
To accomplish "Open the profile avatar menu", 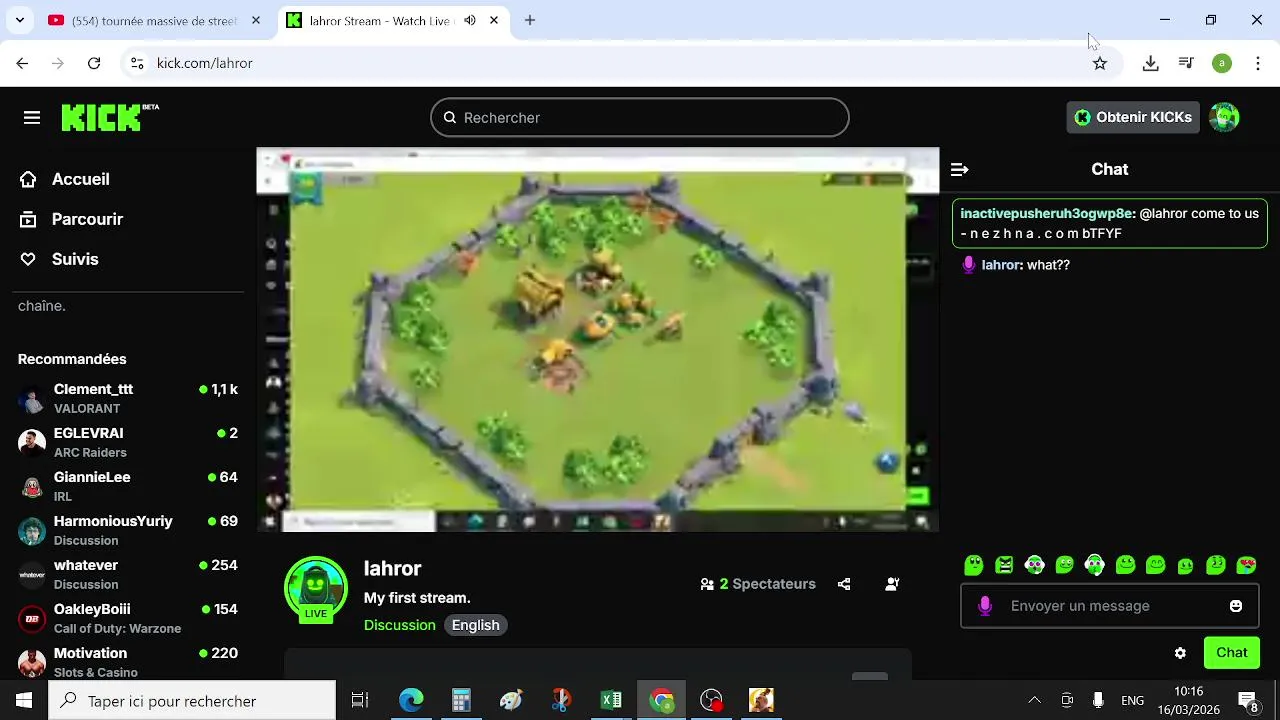I will (x=1224, y=117).
